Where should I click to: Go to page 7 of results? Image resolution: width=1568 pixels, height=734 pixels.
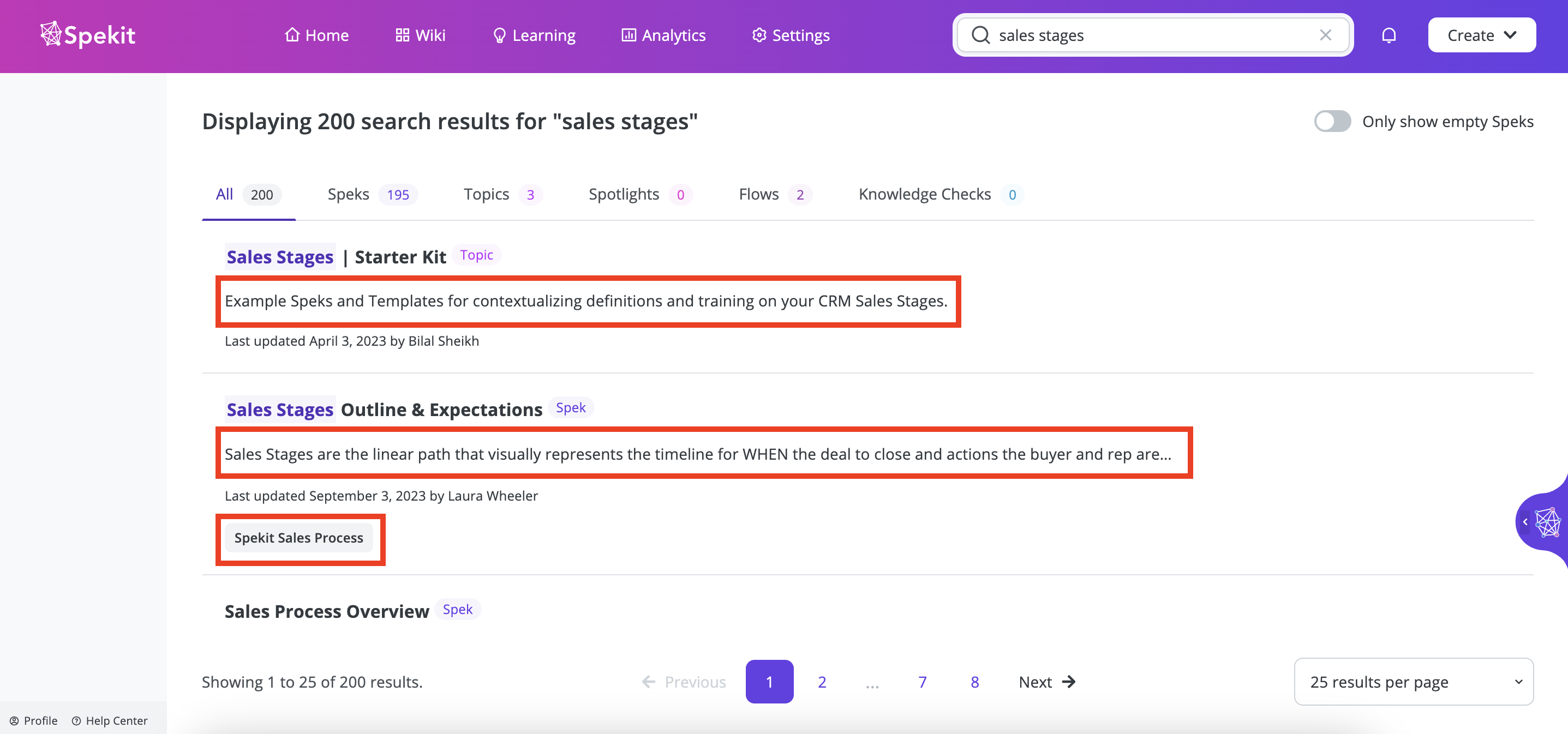tap(922, 682)
